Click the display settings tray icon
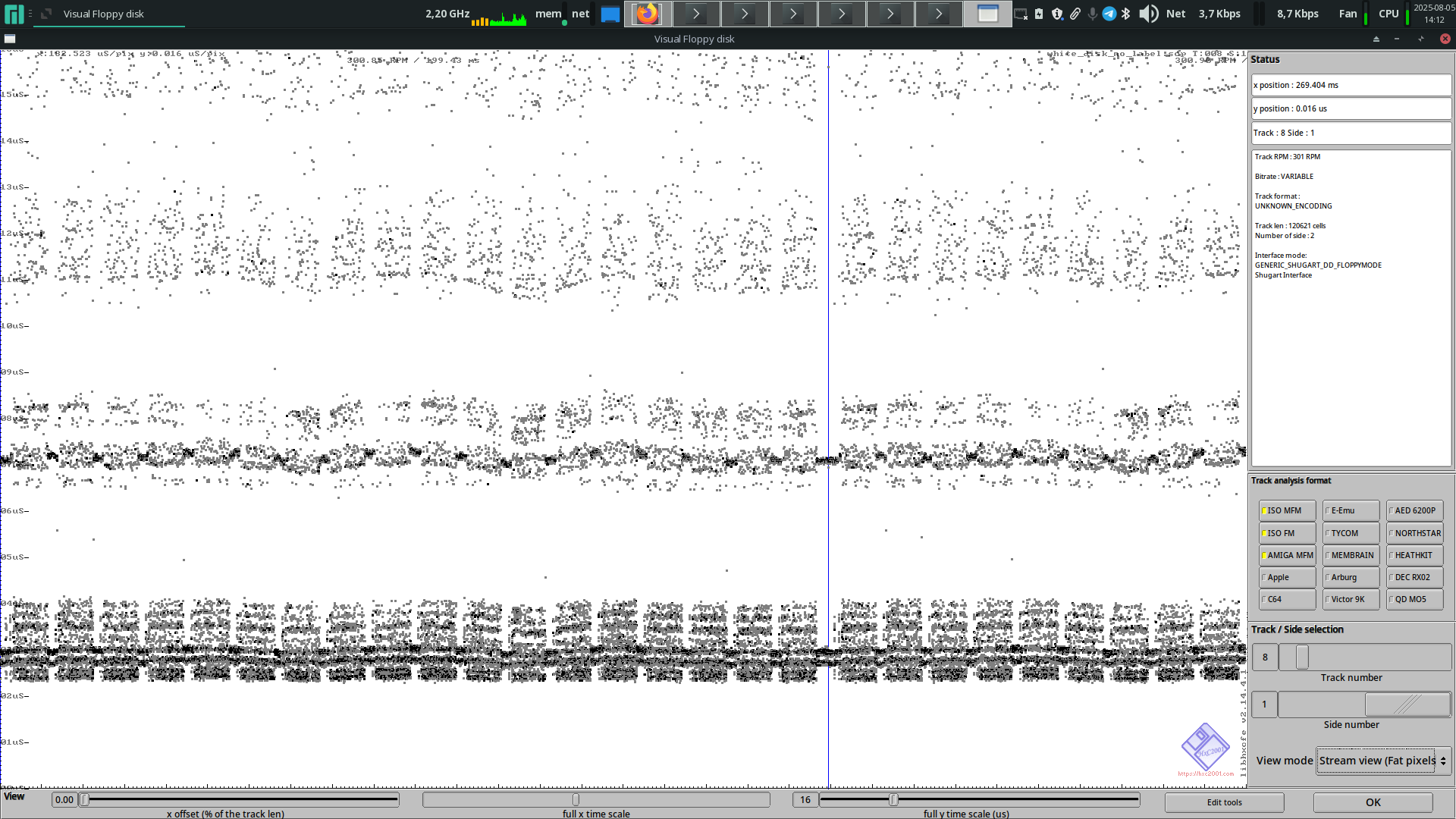1456x819 pixels. [x=1021, y=14]
